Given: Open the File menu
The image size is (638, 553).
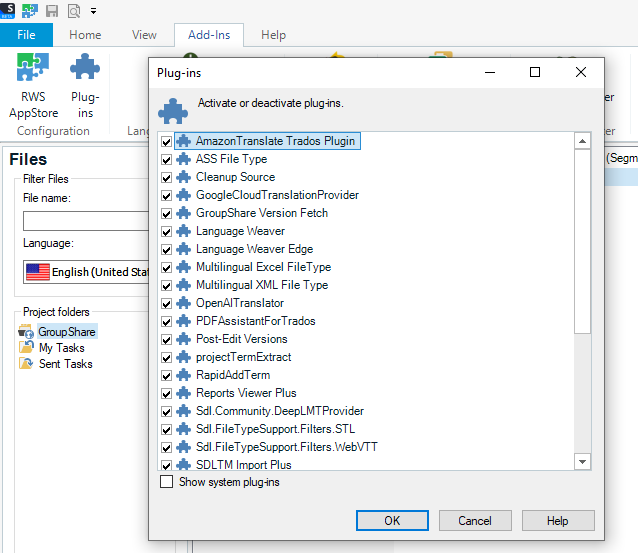Looking at the screenshot, I should tap(26, 35).
